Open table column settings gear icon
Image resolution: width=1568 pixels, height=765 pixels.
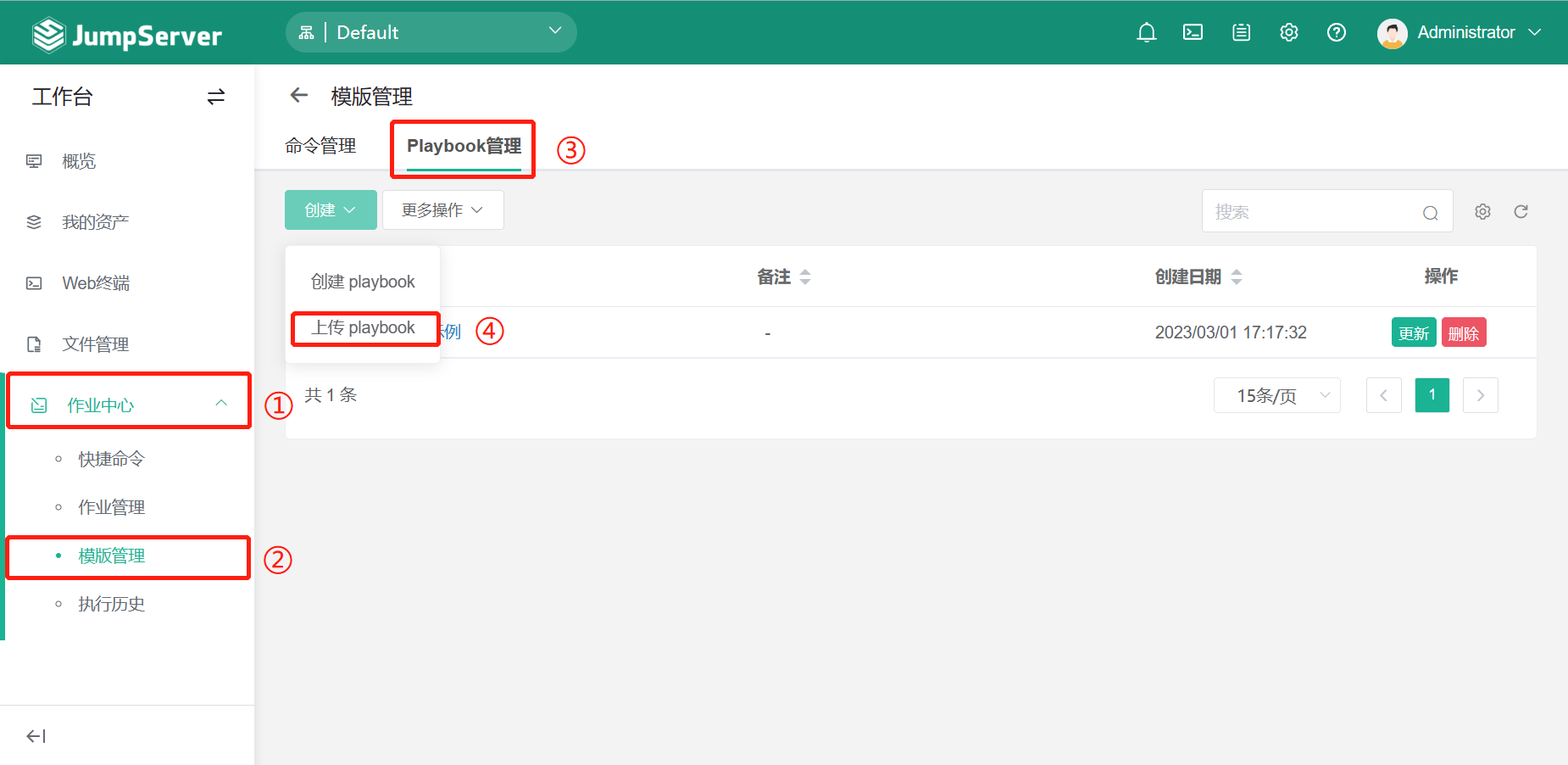point(1482,211)
